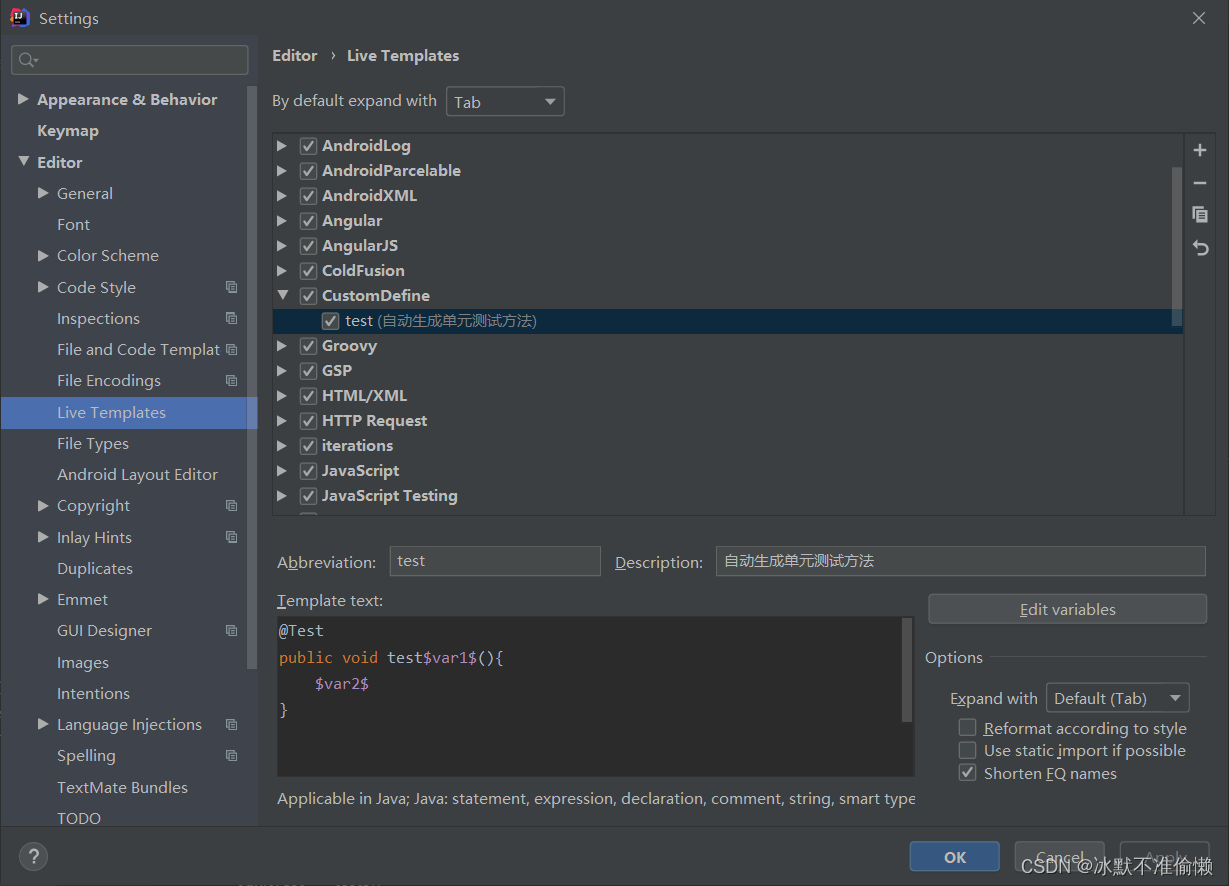1229x886 pixels.
Task: Expand the HTML/XML template group
Action: tap(282, 396)
